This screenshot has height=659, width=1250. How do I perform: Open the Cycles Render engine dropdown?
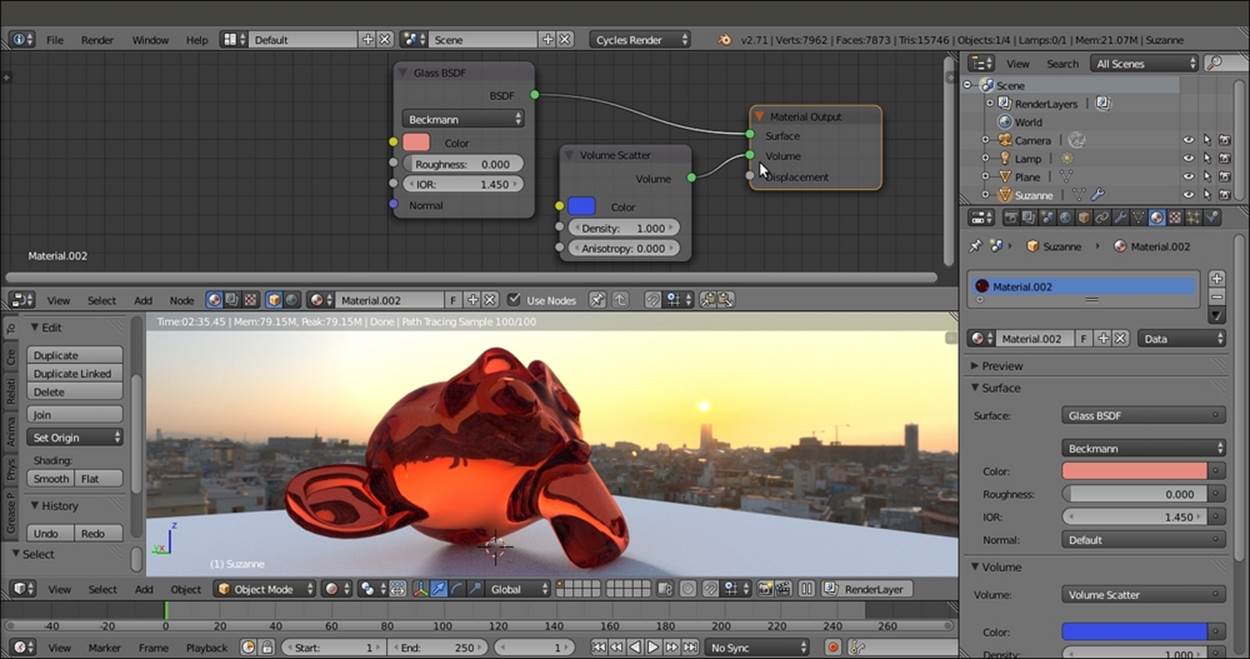640,40
